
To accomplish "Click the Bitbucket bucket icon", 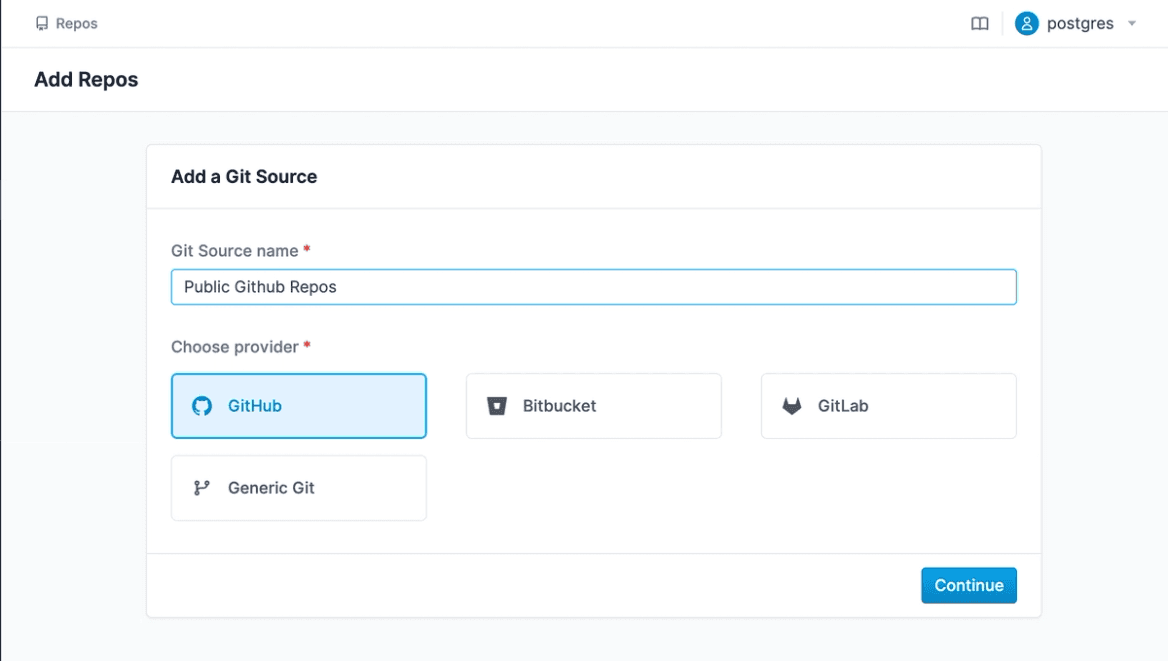I will (497, 405).
